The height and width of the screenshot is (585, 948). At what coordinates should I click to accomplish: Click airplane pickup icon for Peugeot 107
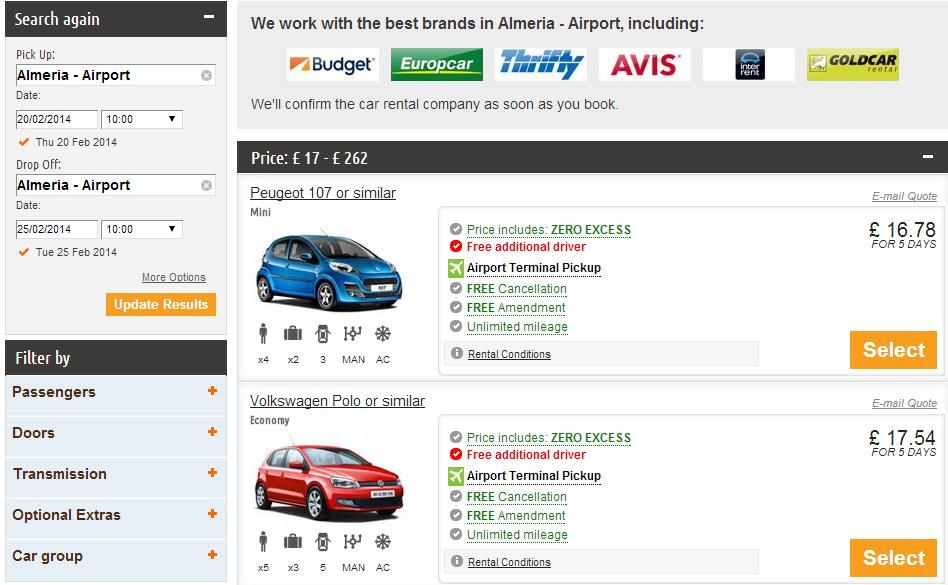tap(456, 268)
